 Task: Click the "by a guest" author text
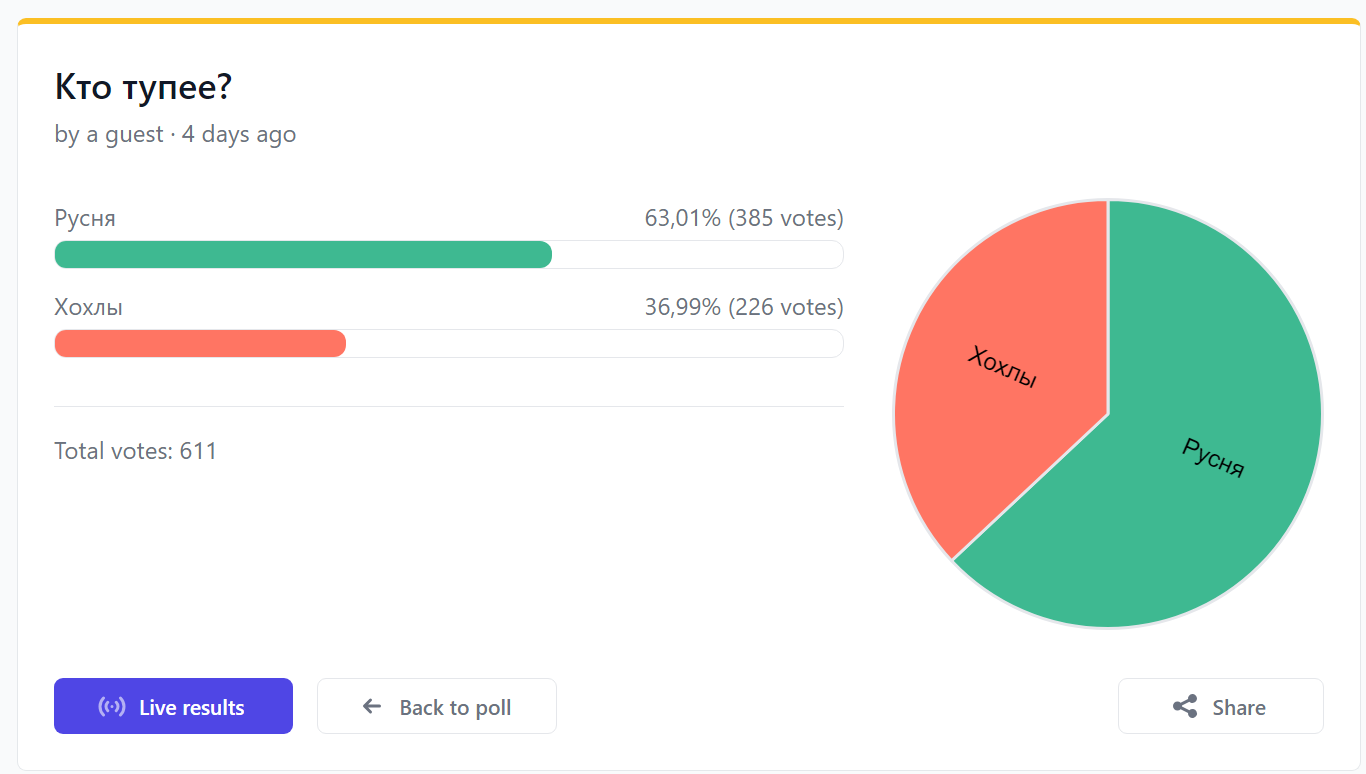click(x=109, y=134)
